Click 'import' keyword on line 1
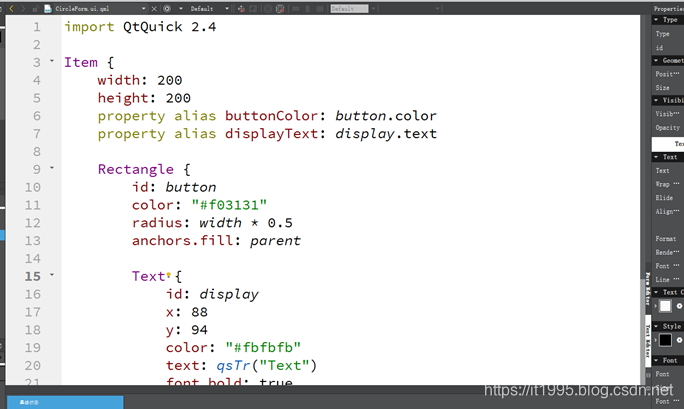 (x=89, y=27)
